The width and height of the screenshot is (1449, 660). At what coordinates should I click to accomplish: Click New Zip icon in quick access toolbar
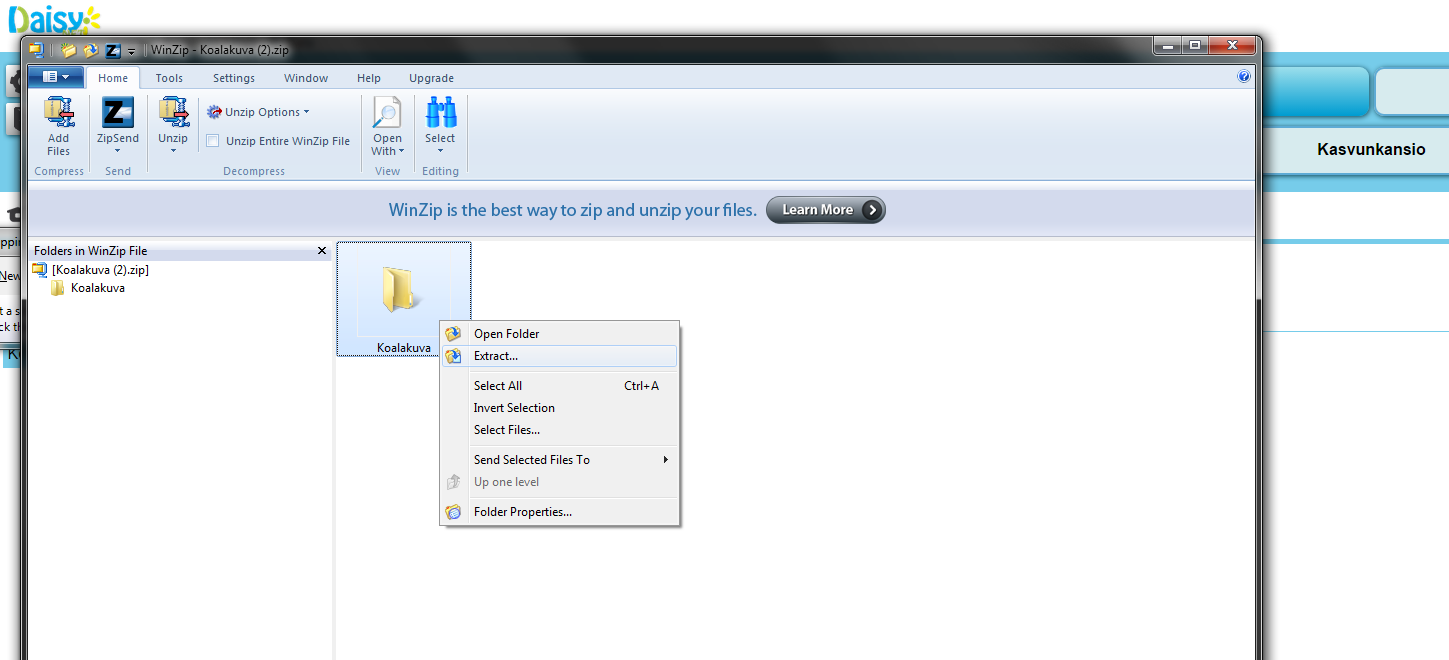click(68, 49)
